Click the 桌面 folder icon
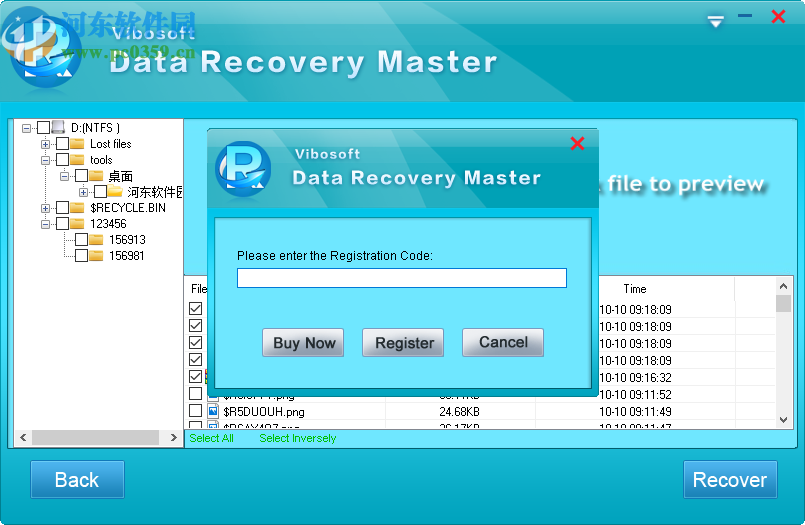 [96, 176]
